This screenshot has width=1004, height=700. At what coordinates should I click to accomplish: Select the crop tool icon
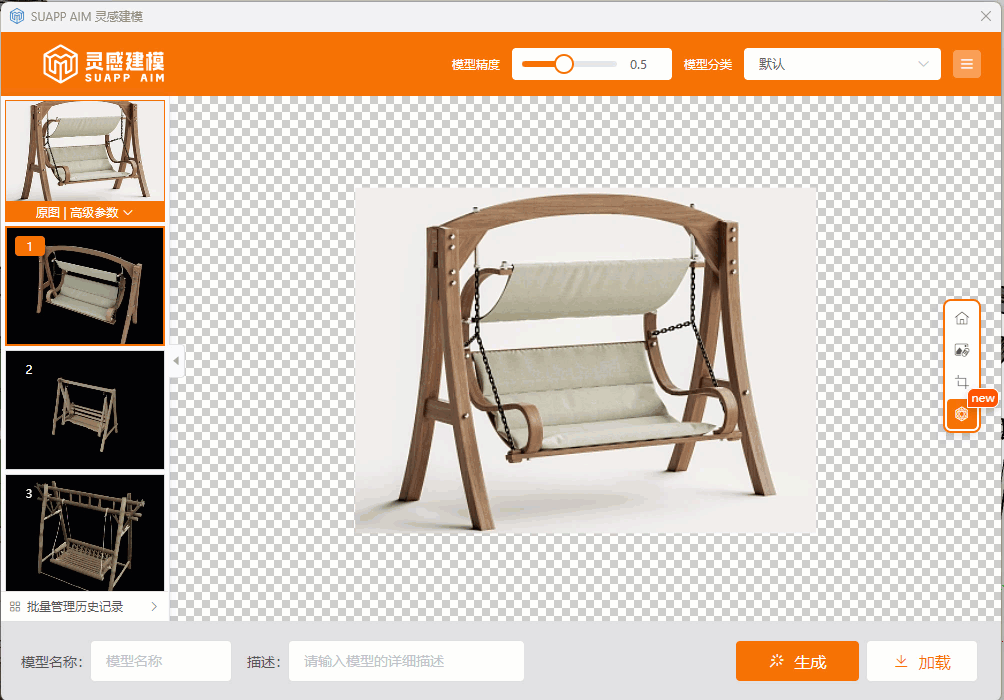[x=962, y=382]
